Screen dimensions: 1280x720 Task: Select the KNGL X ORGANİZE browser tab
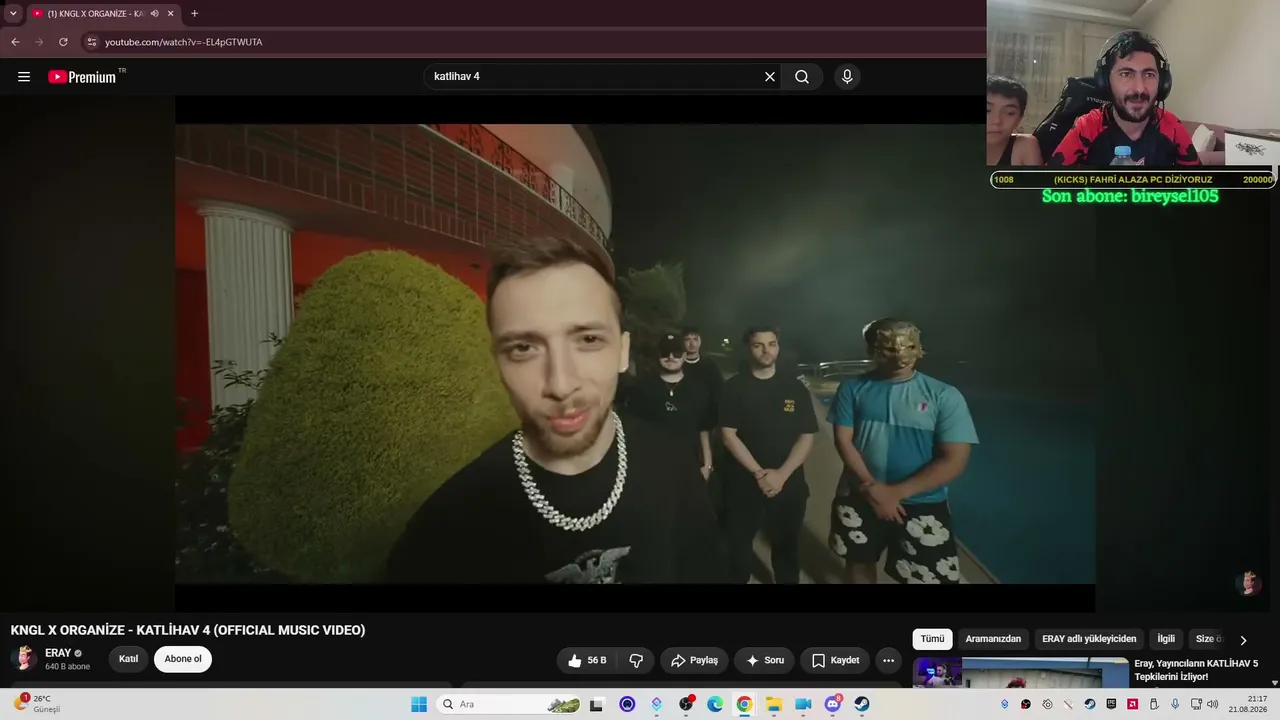pyautogui.click(x=103, y=14)
